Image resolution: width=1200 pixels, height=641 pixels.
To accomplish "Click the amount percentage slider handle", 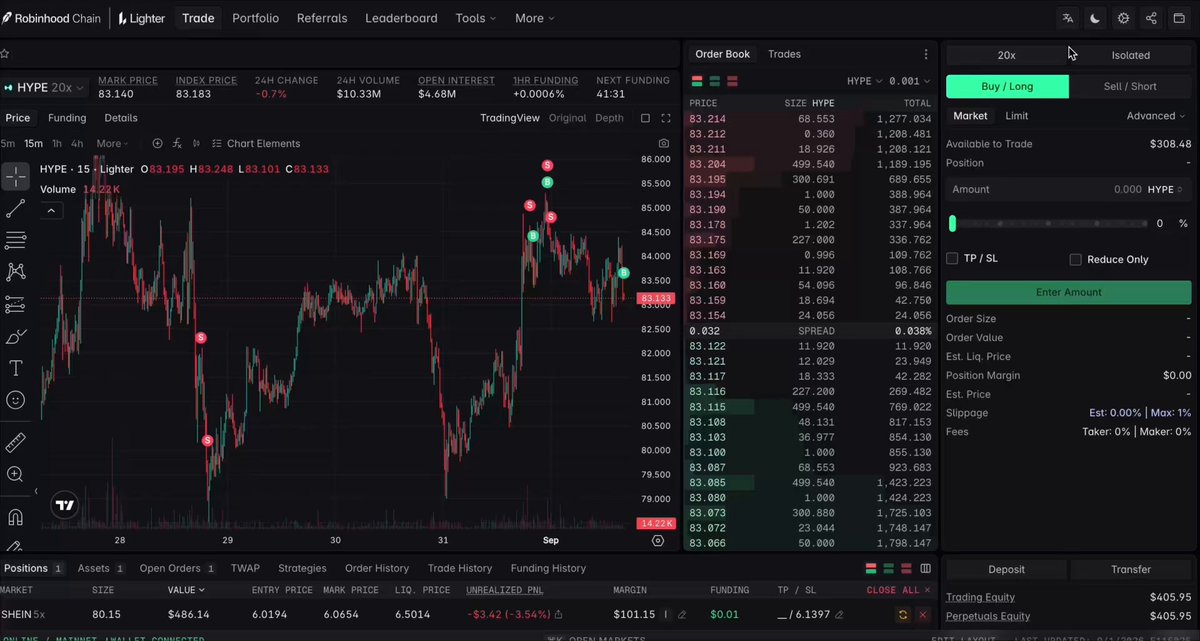I will [952, 224].
